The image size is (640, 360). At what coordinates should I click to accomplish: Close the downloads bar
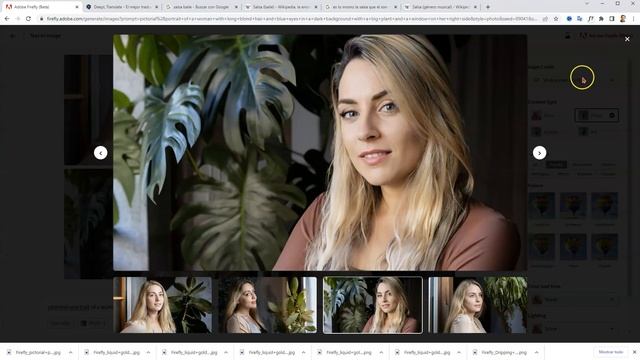coord(634,352)
